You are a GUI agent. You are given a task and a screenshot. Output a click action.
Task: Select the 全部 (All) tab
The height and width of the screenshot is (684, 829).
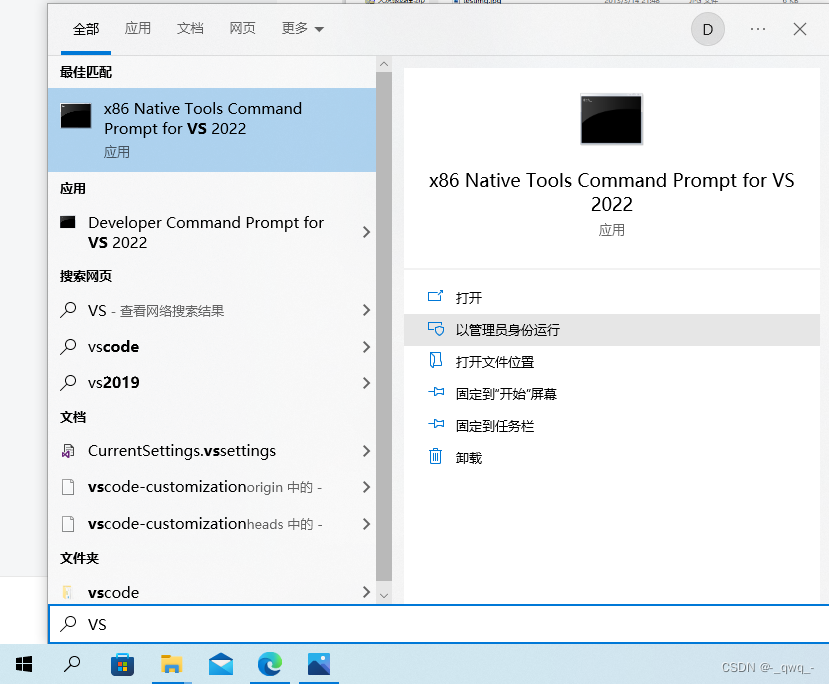(x=86, y=29)
